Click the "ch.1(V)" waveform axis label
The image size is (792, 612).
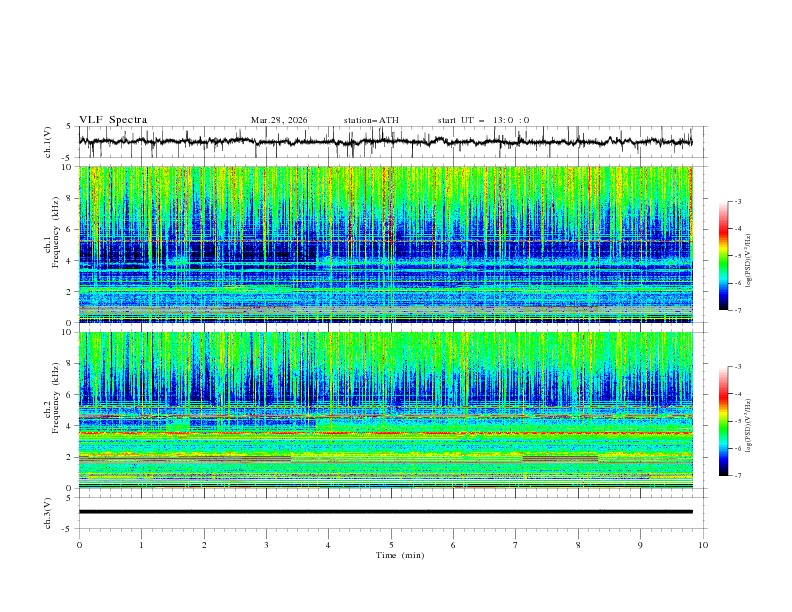pos(48,142)
